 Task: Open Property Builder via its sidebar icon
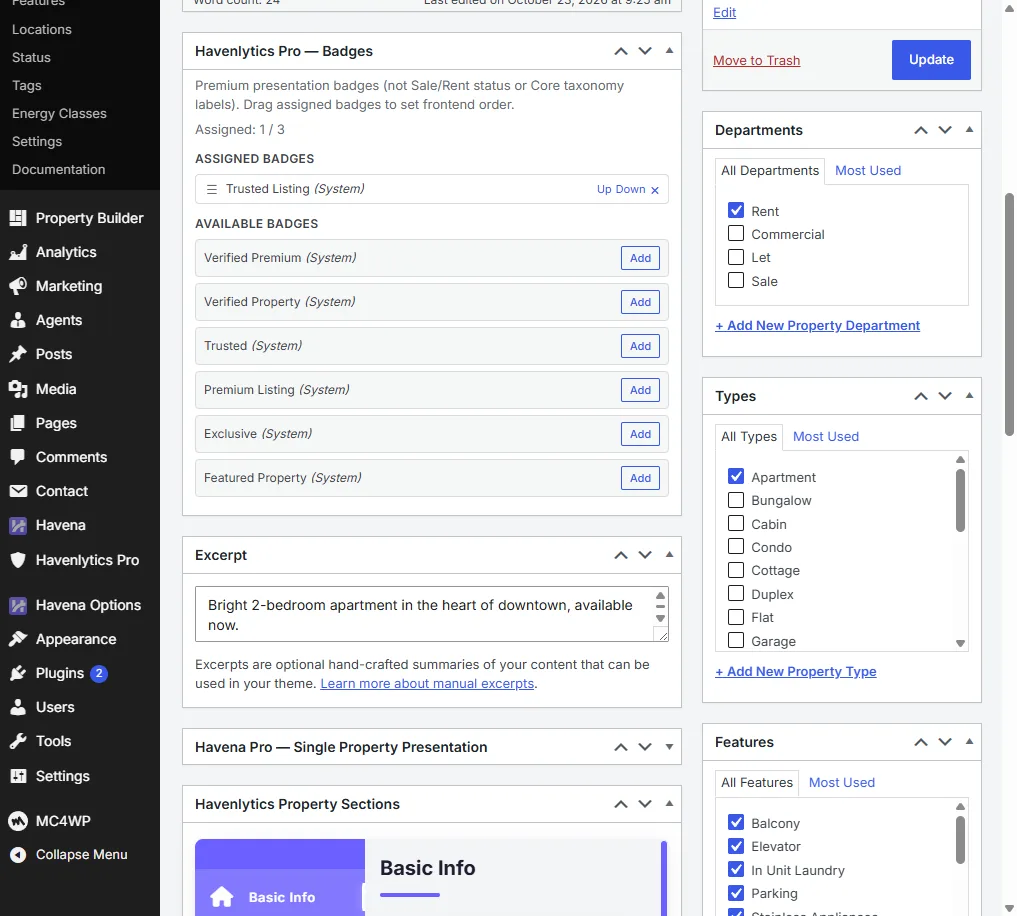(18, 218)
